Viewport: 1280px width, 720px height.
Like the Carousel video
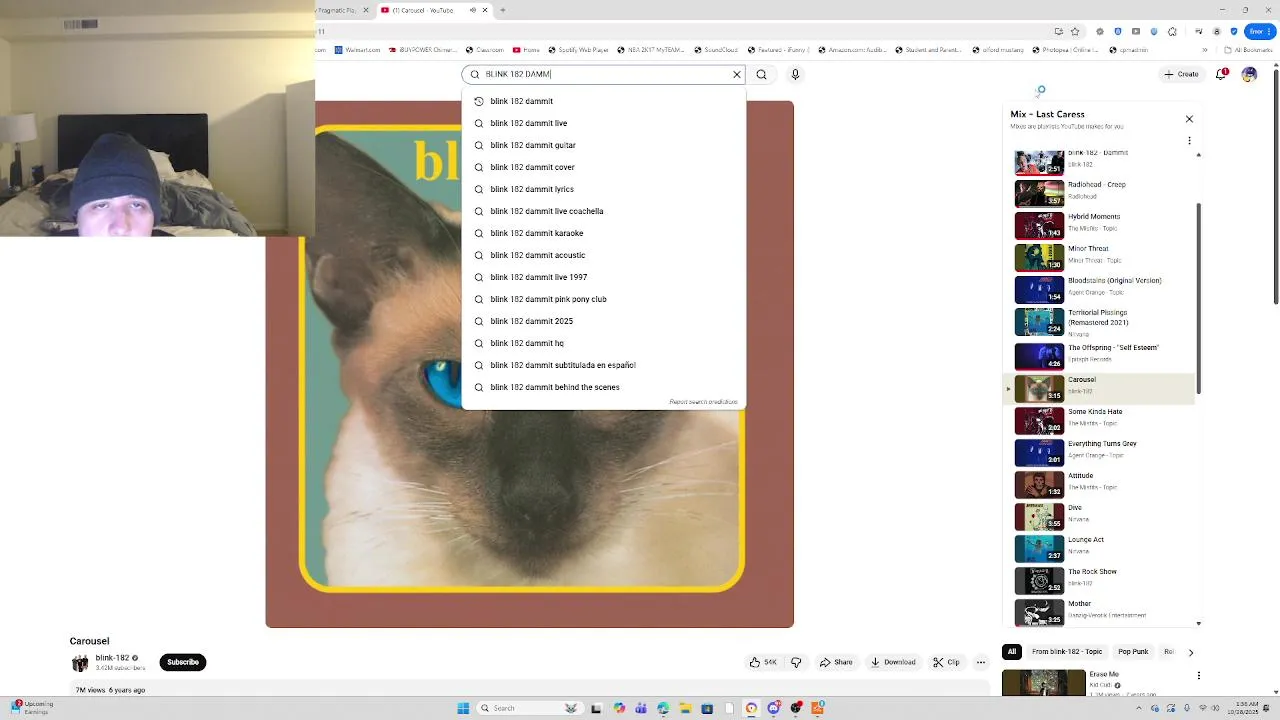point(763,662)
